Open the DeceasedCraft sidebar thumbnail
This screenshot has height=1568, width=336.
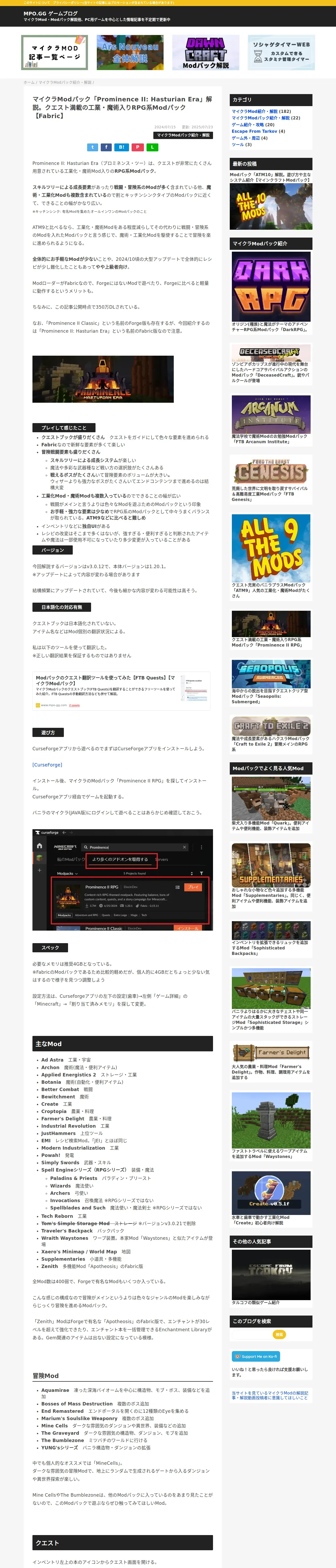[x=271, y=353]
